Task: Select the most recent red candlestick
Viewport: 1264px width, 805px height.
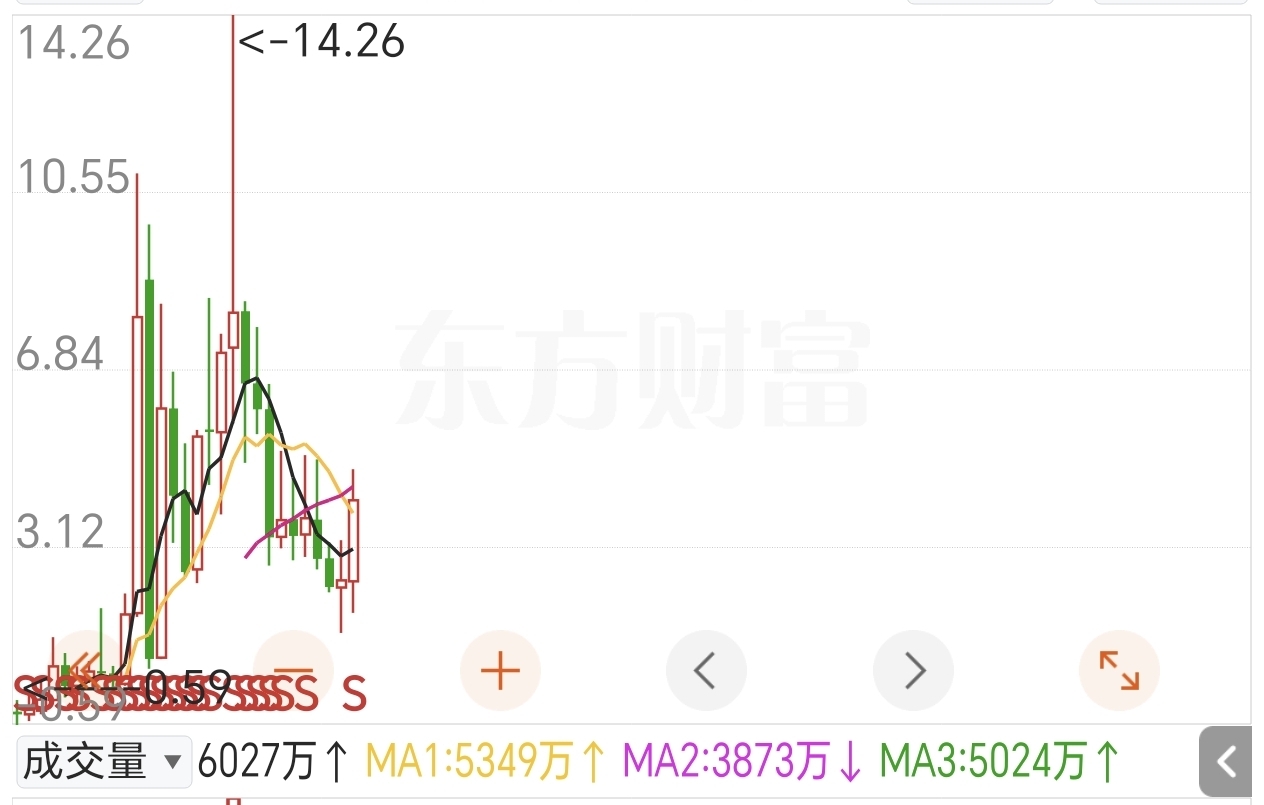Action: coord(353,540)
